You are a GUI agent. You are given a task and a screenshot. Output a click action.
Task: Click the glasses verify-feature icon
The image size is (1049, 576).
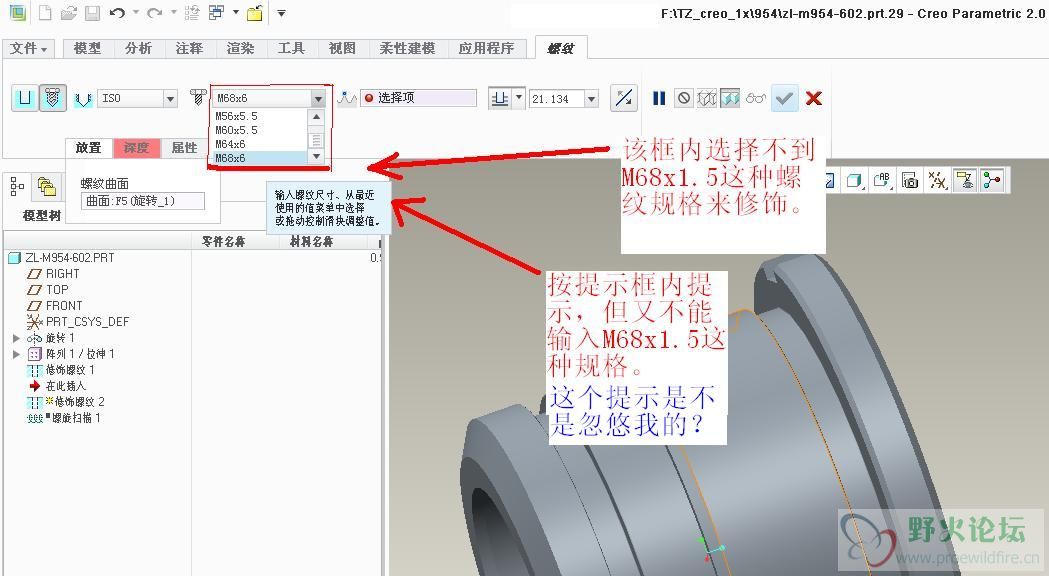tap(756, 98)
